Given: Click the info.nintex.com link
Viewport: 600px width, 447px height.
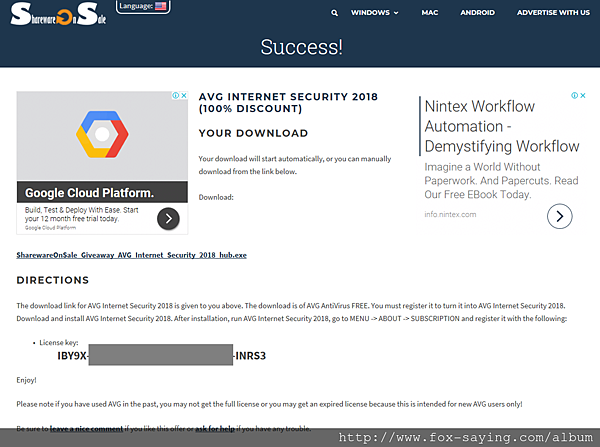Looking at the screenshot, I should pyautogui.click(x=450, y=214).
